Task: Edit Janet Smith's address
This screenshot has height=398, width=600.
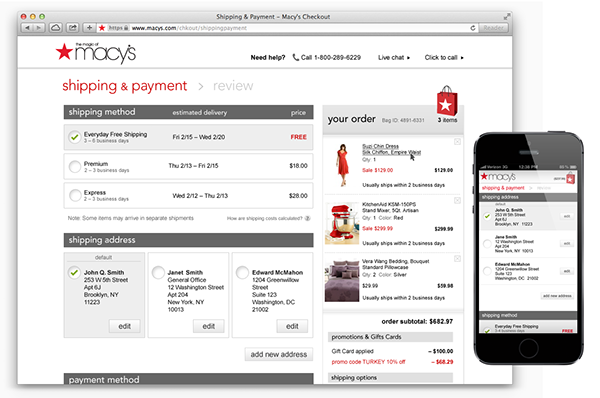Action: (209, 326)
